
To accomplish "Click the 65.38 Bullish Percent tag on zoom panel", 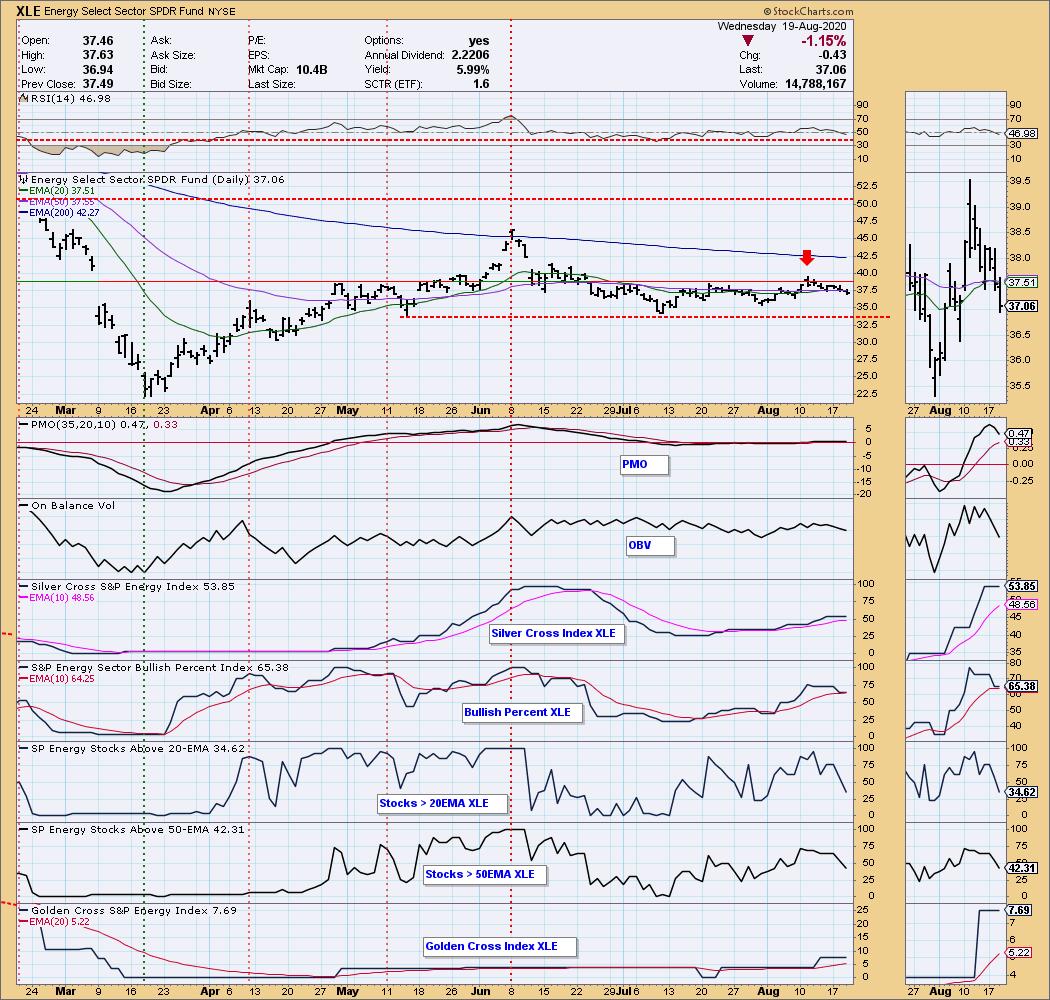I will [x=1022, y=687].
